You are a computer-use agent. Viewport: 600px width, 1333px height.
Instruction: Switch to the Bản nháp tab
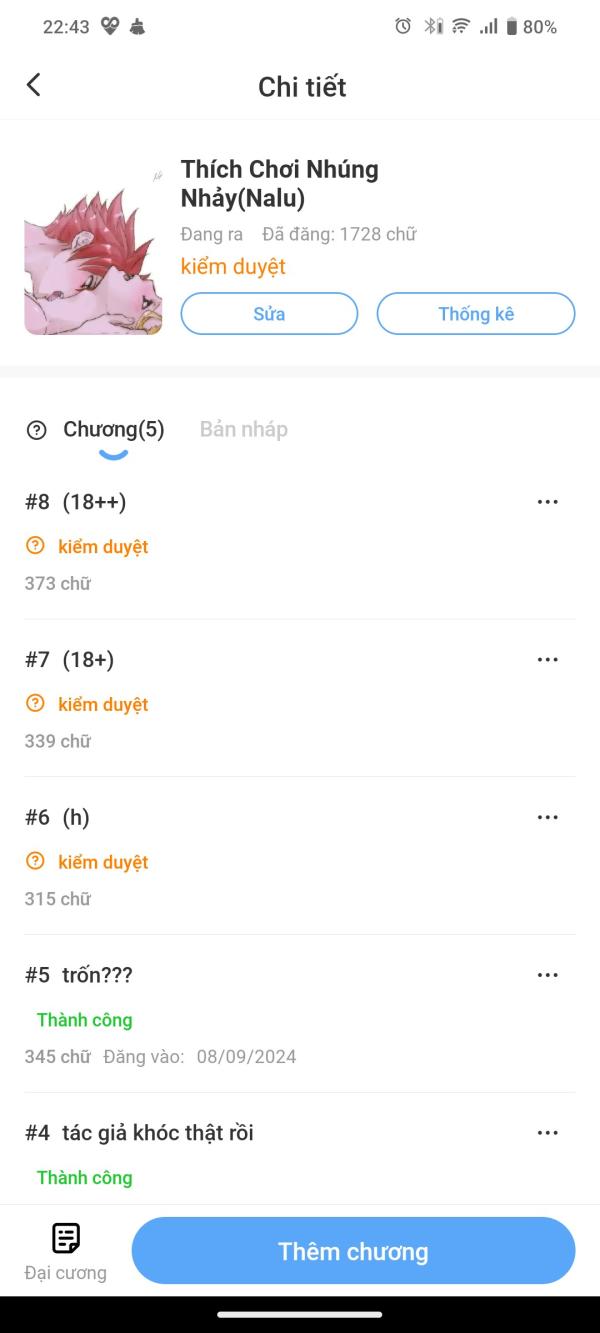(x=244, y=429)
